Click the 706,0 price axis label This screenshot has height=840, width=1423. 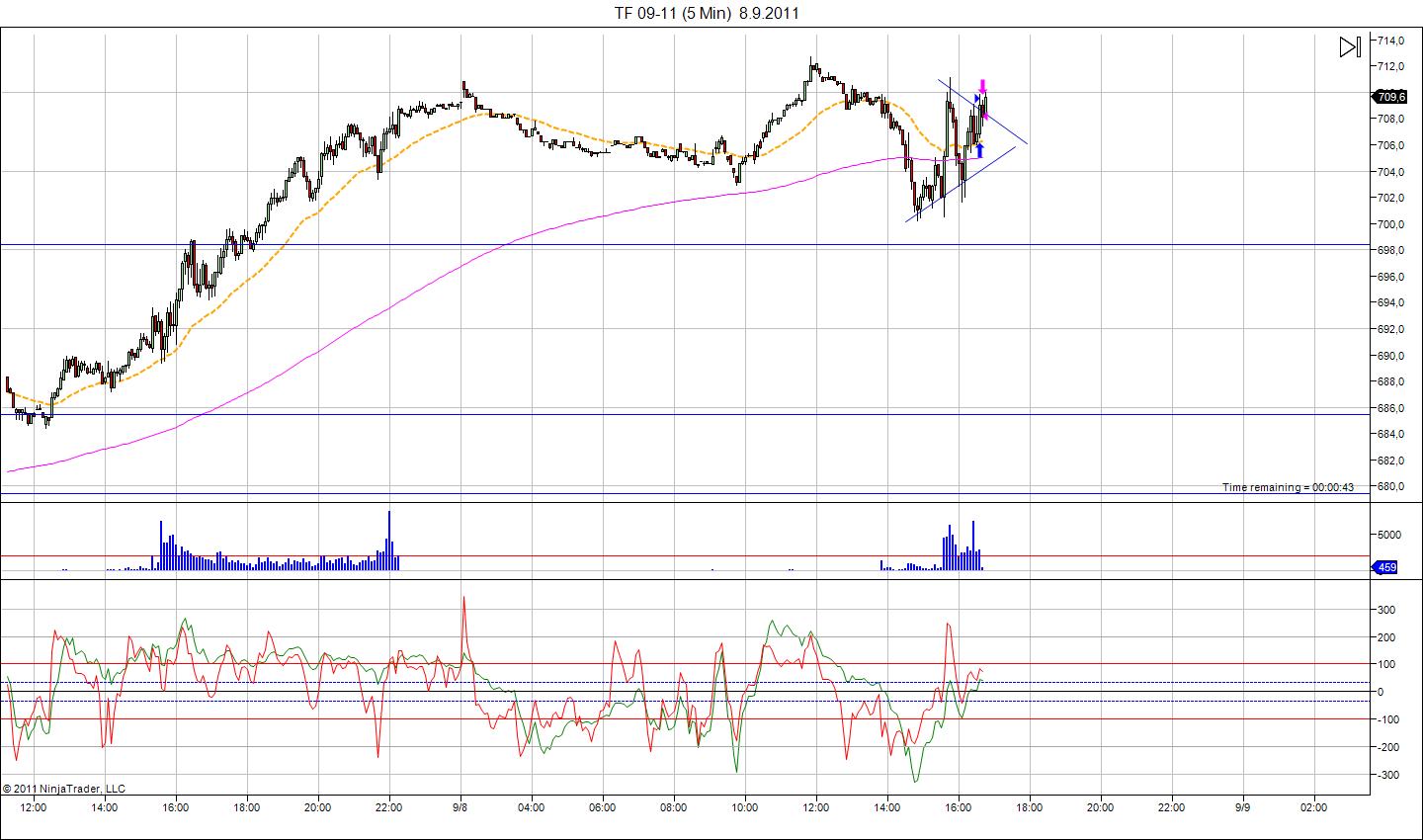click(x=1390, y=145)
